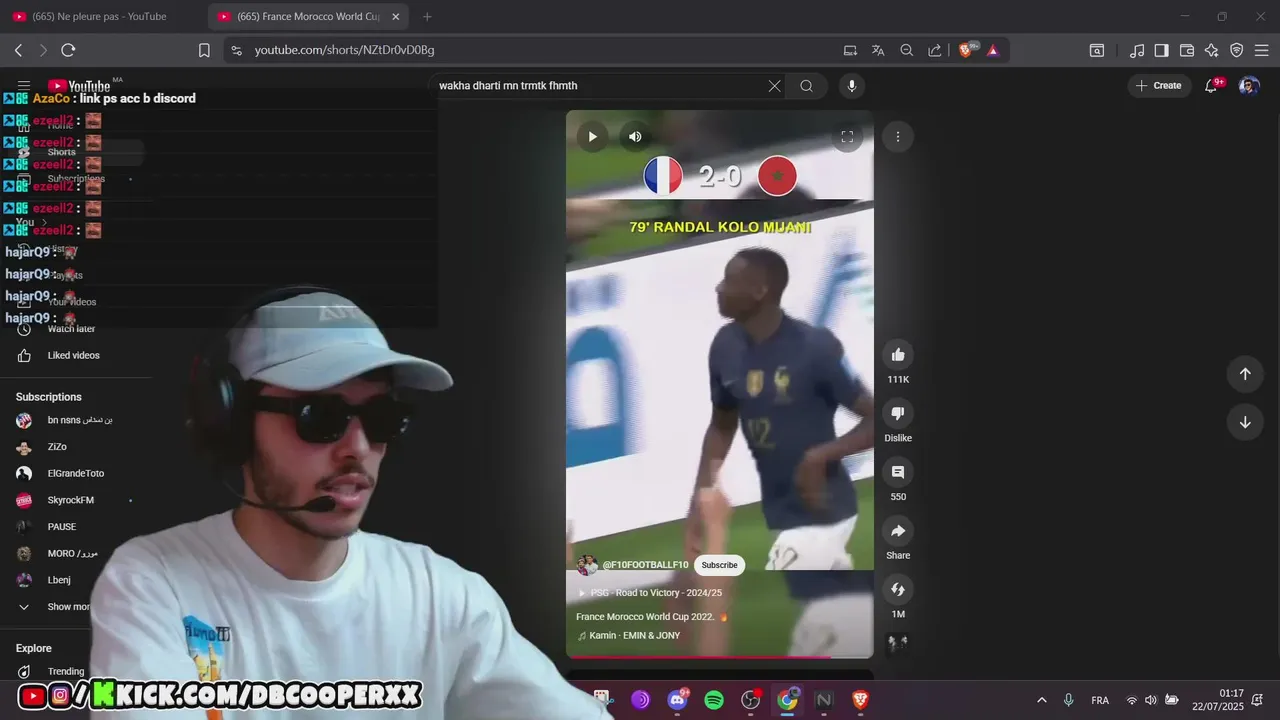Open the @F10FOOTBALLF10 channel link
Screen dimensions: 1280x720
pos(645,565)
